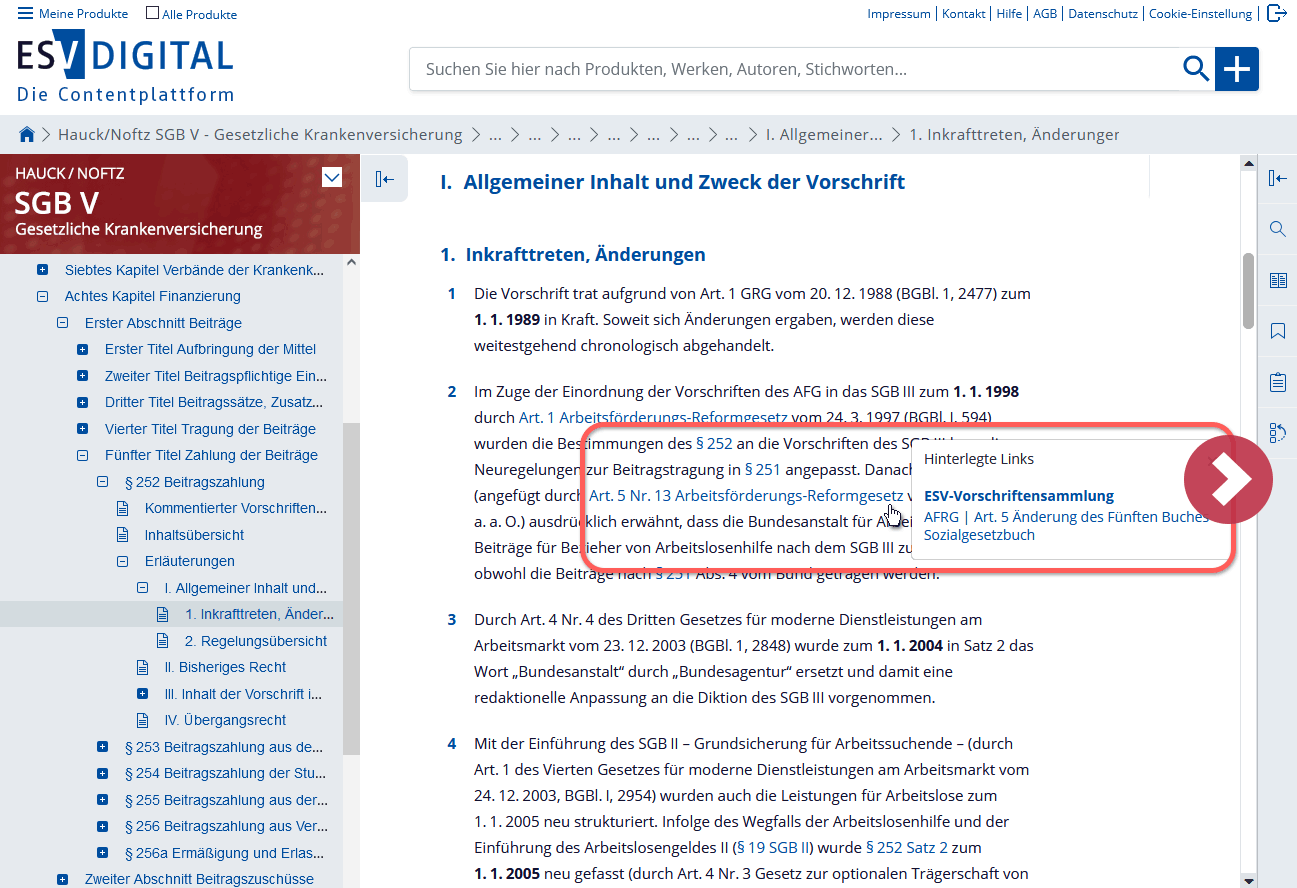
Task: Click the document scroll up arrow
Action: [1248, 162]
